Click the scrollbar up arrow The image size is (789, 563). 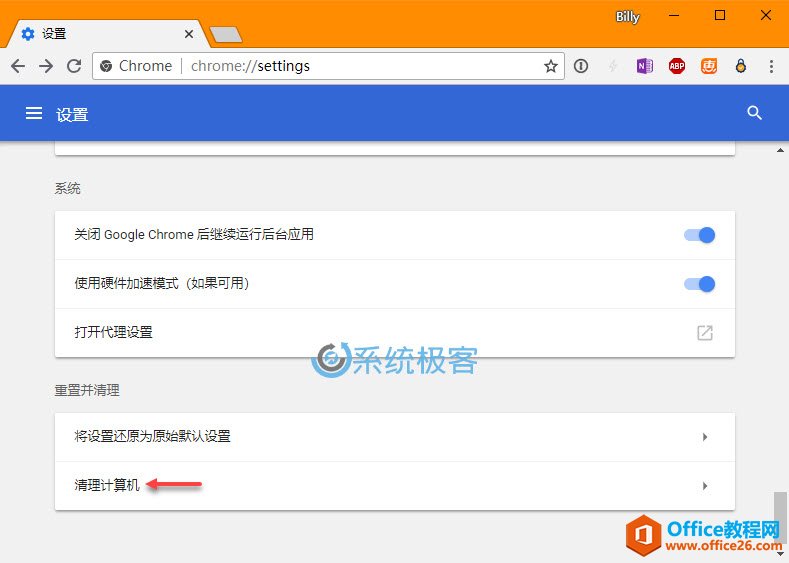coord(780,150)
